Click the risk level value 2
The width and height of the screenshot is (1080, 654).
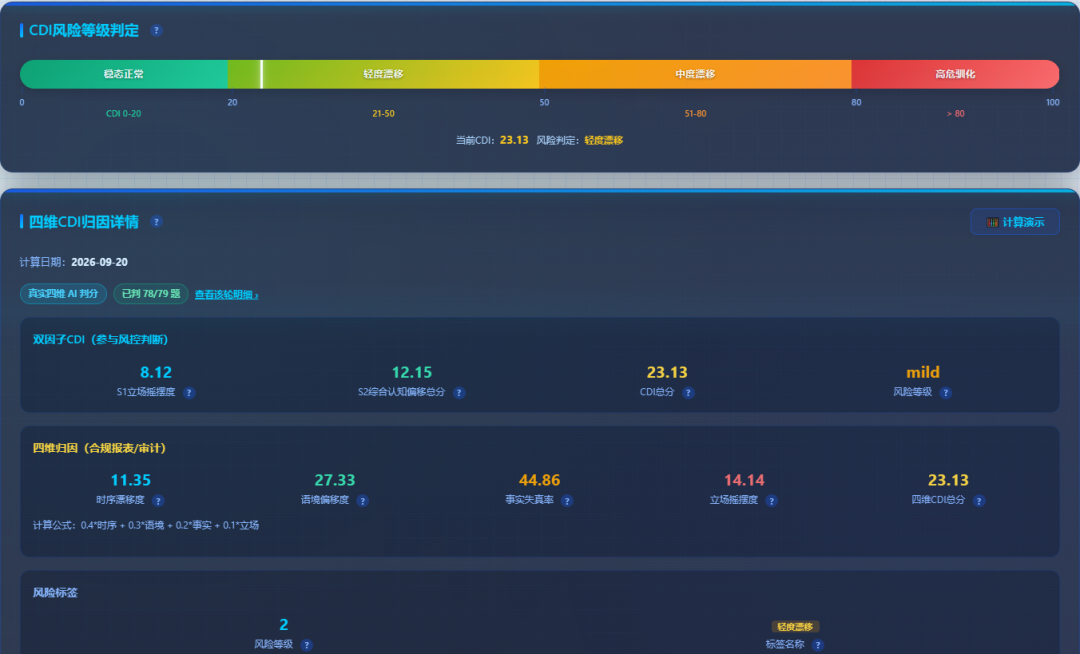(x=284, y=624)
